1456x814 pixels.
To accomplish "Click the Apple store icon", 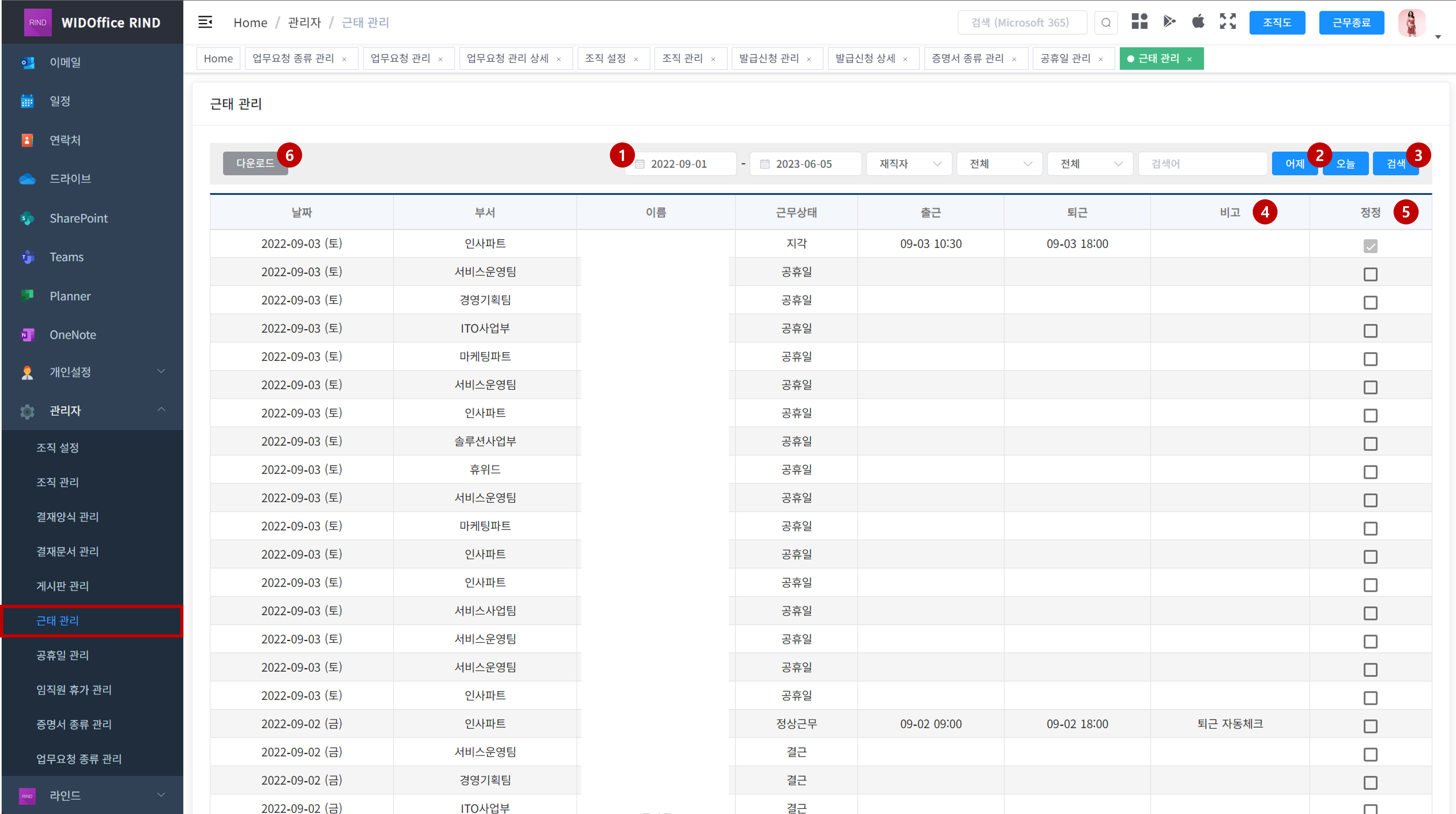I will point(1198,21).
